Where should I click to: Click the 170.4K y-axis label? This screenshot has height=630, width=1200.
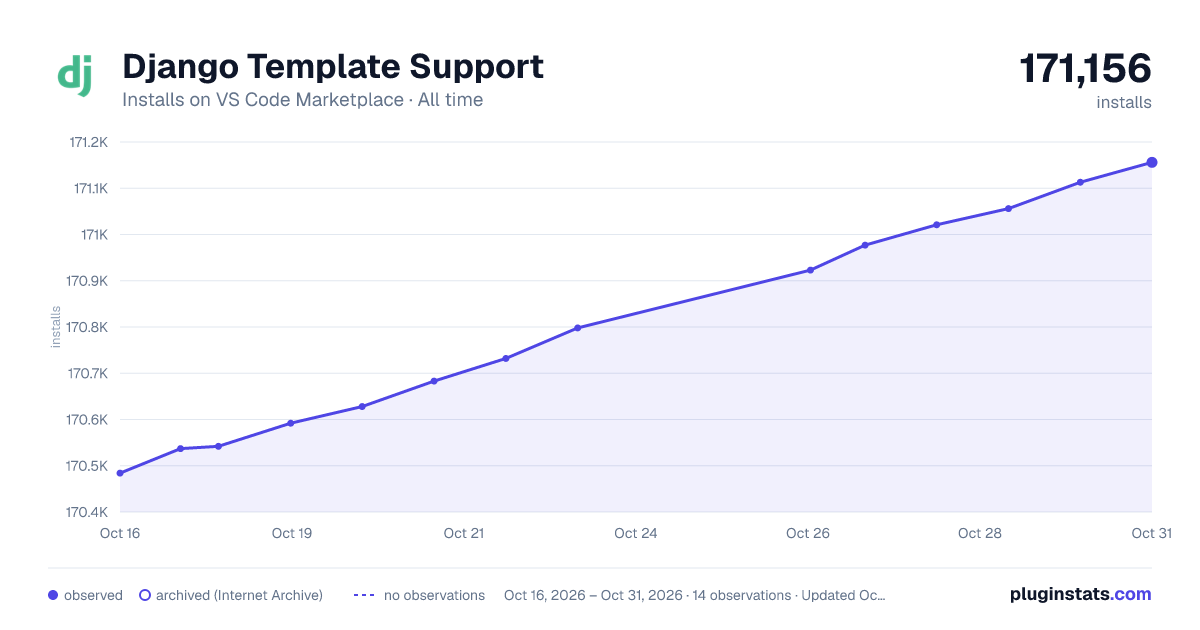point(87,512)
